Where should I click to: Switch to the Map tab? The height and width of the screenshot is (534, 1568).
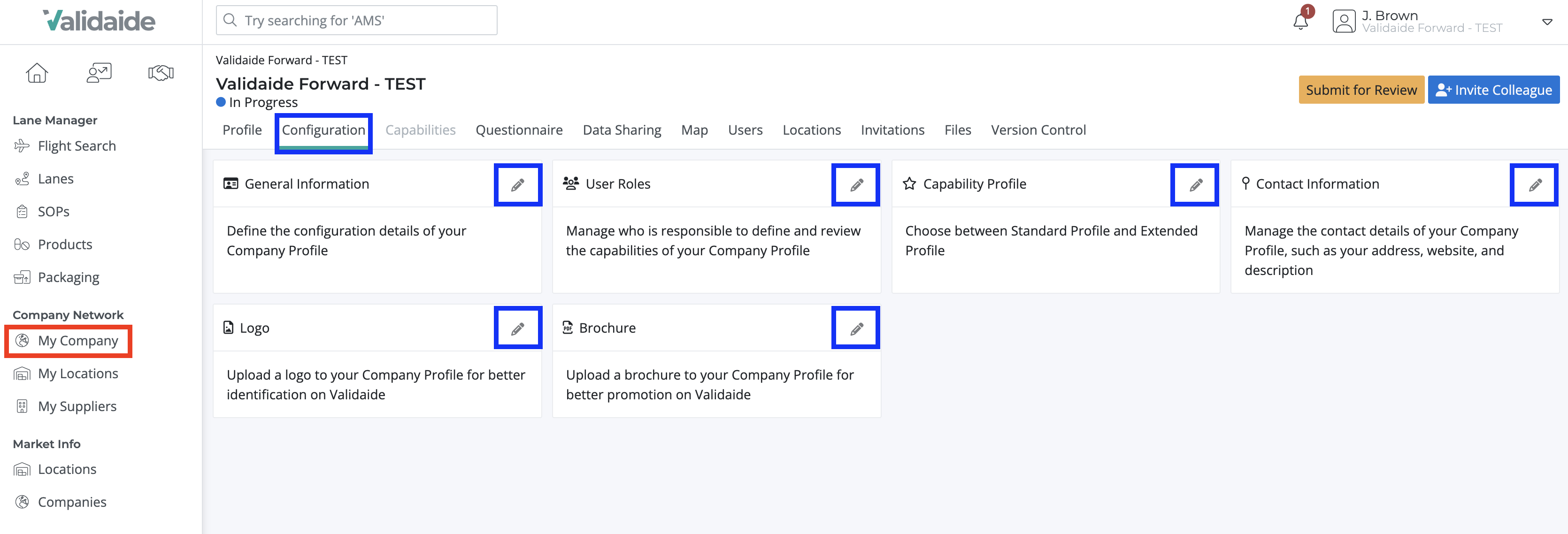[694, 130]
